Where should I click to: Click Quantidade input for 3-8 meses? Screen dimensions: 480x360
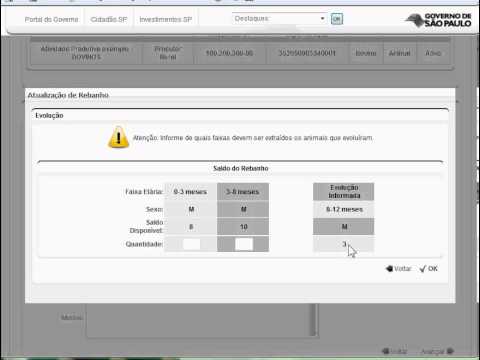[244, 244]
